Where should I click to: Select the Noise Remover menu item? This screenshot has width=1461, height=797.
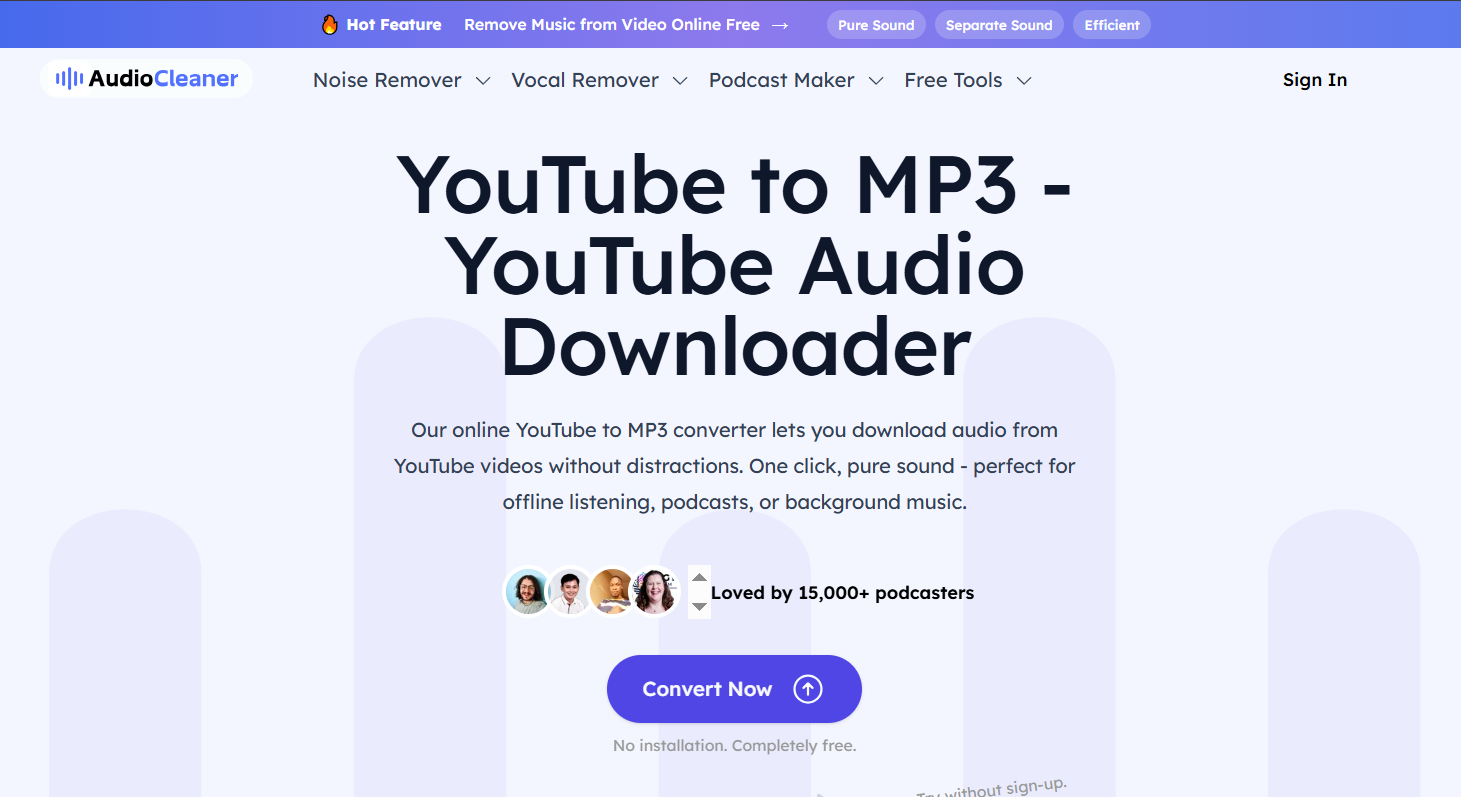point(388,80)
